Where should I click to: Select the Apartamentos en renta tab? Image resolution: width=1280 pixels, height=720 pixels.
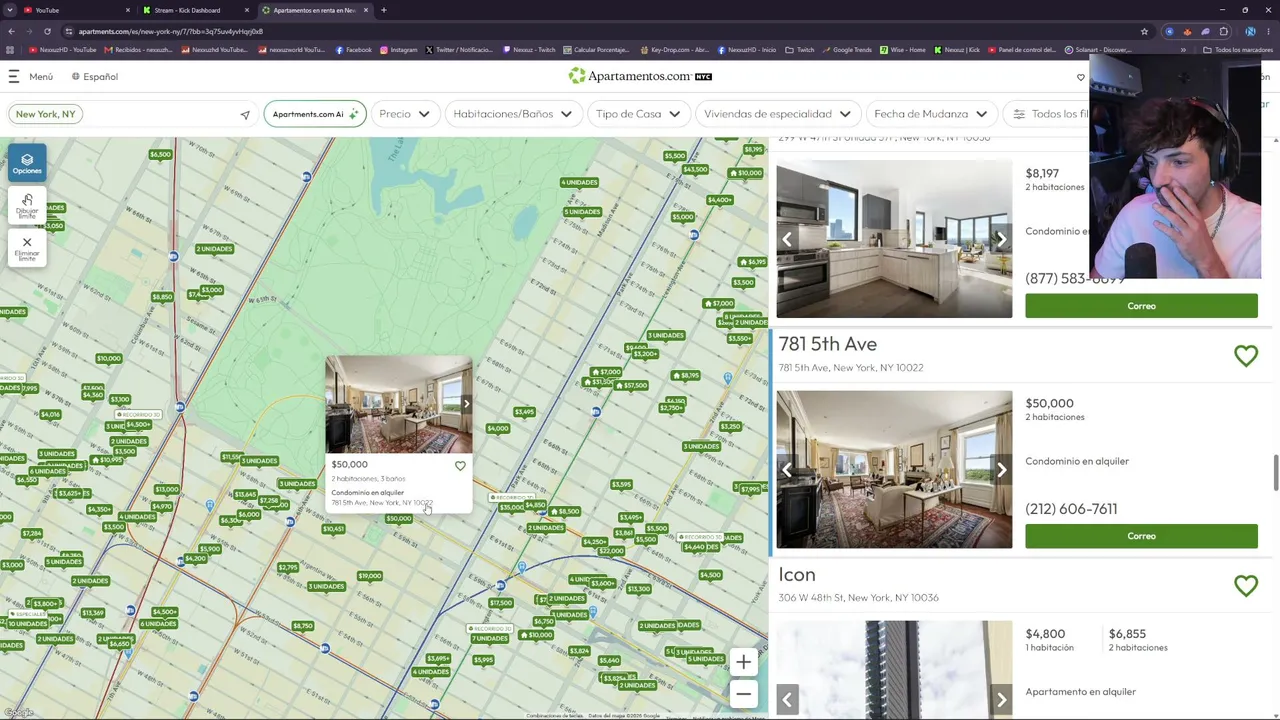314,10
